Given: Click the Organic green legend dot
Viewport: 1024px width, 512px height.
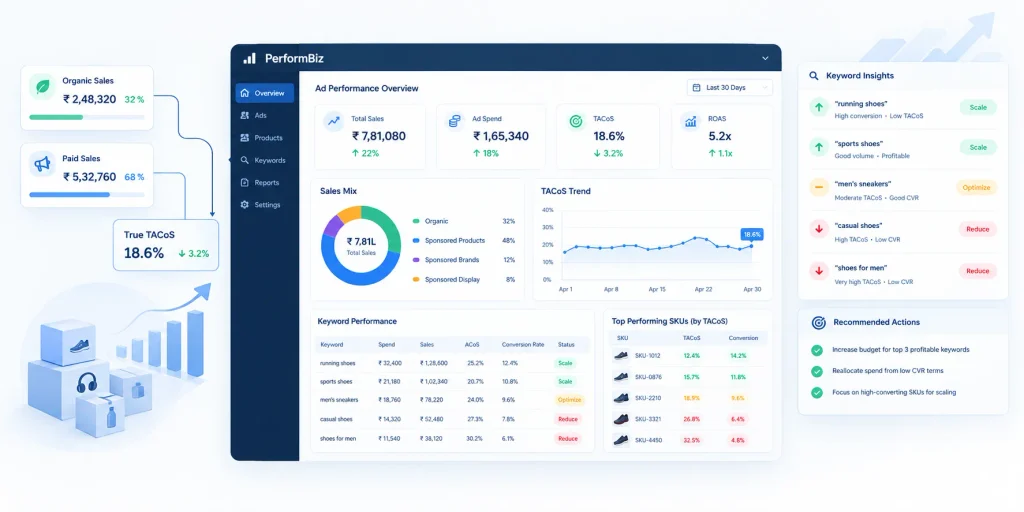Looking at the screenshot, I should (x=416, y=221).
